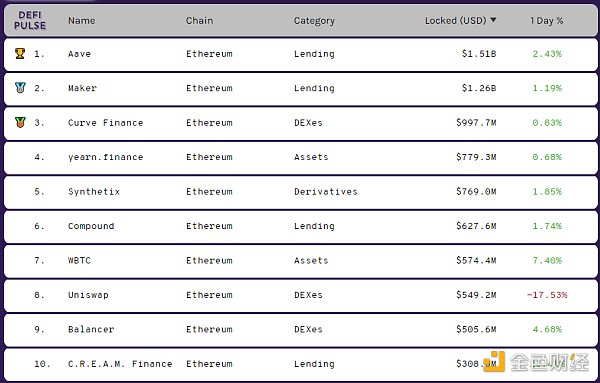Click the gold trophy icon for Aave
The width and height of the screenshot is (600, 383).
[x=20, y=53]
